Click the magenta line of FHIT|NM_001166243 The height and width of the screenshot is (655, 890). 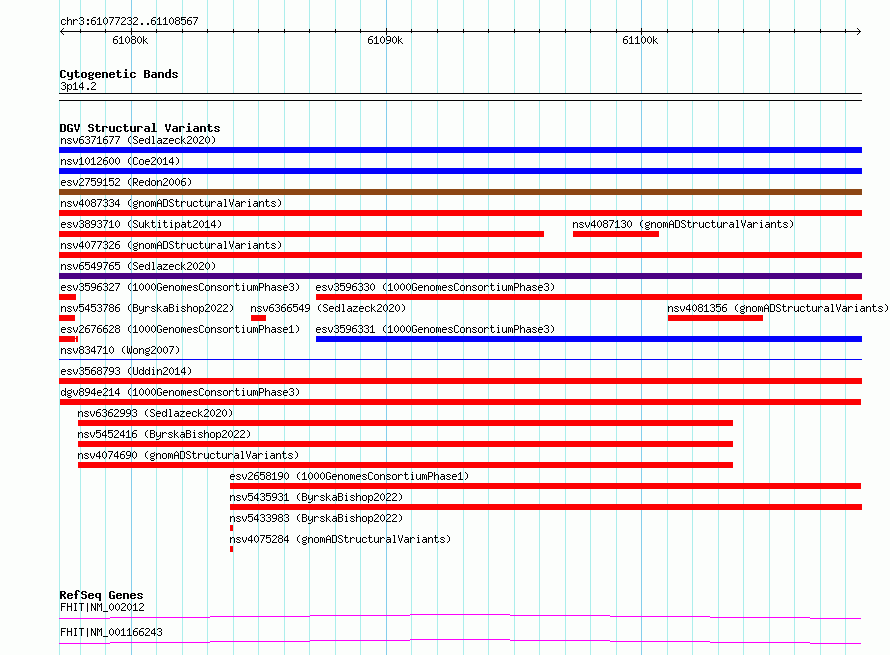point(460,641)
